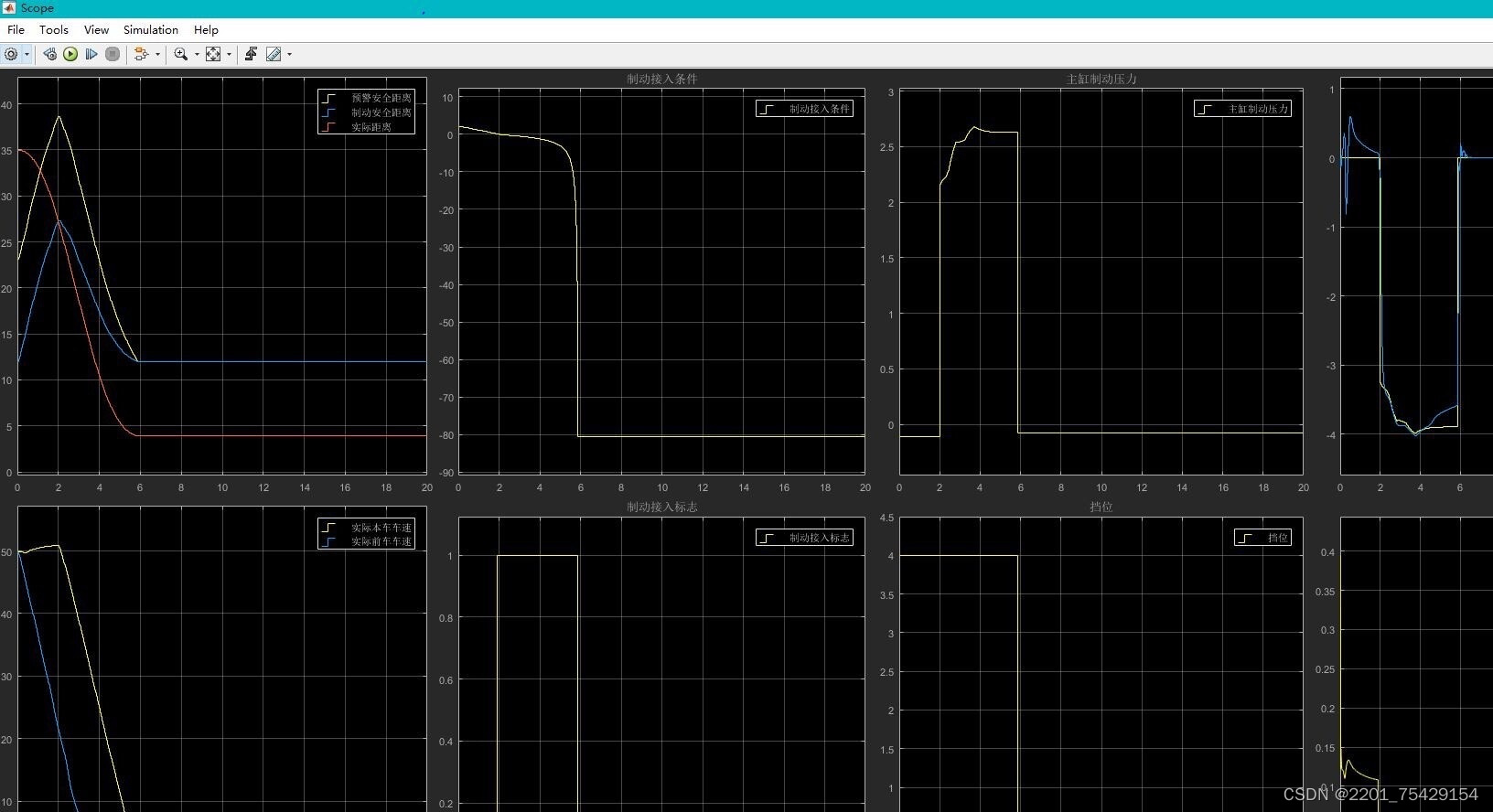Select the Zoom magnifier tool

(x=181, y=54)
